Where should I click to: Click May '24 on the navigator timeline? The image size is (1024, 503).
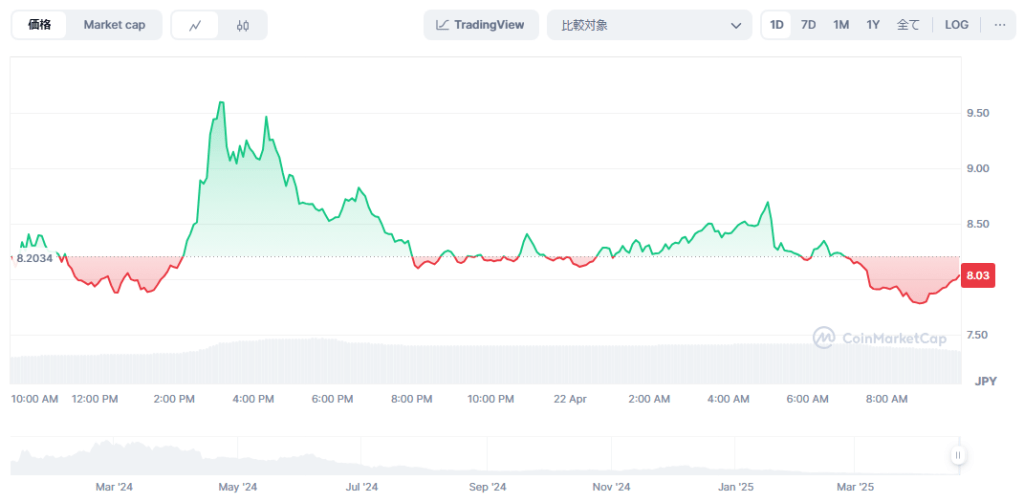[x=237, y=487]
